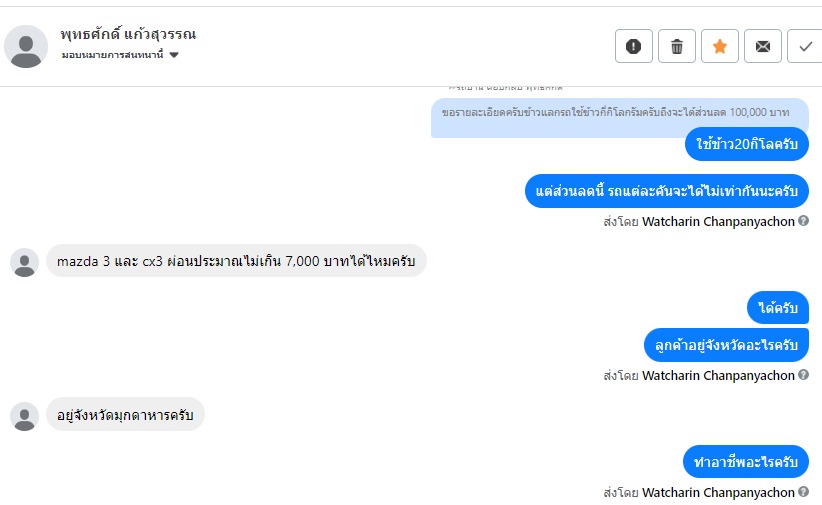Click avatar beside mazda 3 message
The image size is (822, 505).
24,262
